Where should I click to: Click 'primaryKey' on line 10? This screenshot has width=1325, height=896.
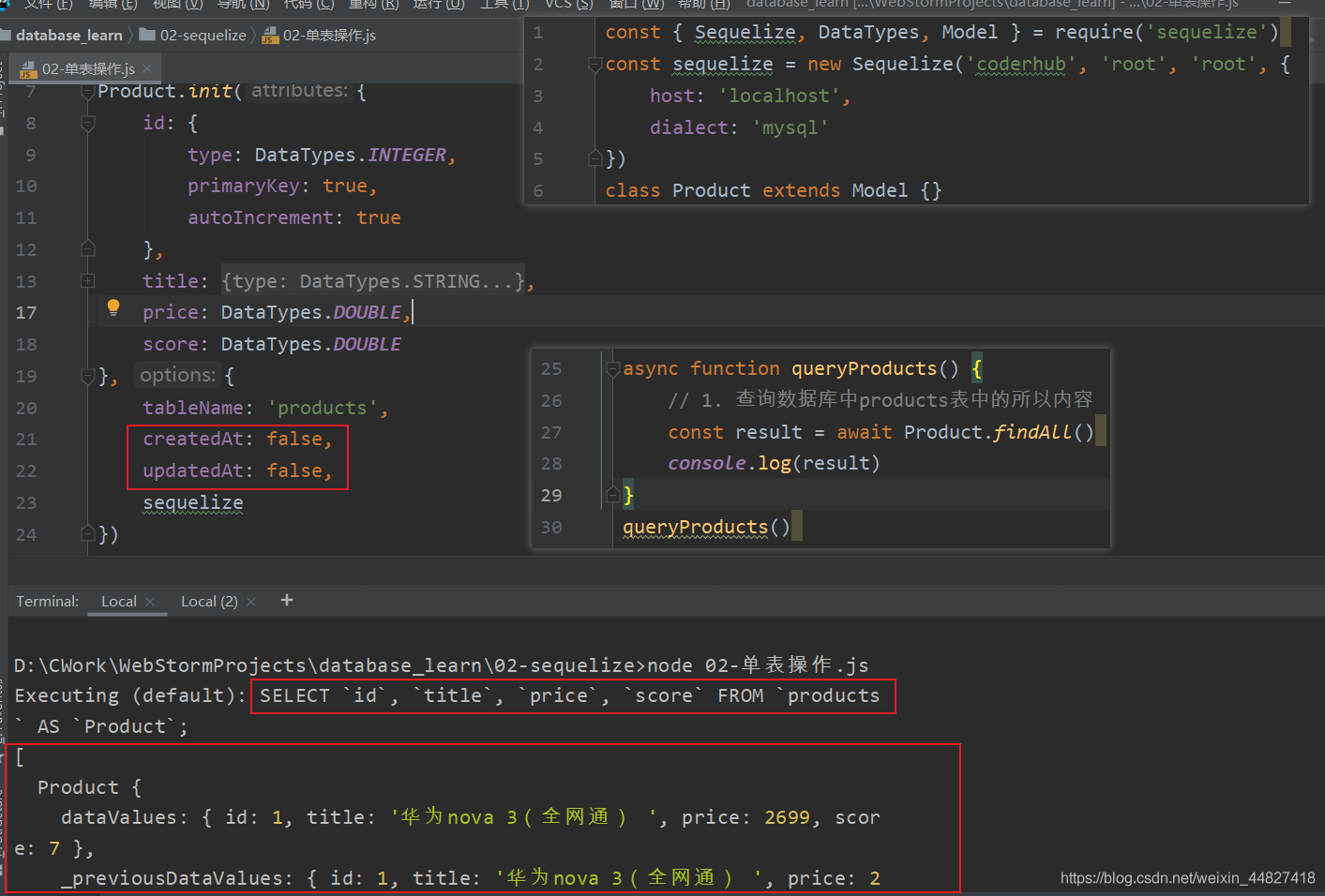click(x=244, y=187)
